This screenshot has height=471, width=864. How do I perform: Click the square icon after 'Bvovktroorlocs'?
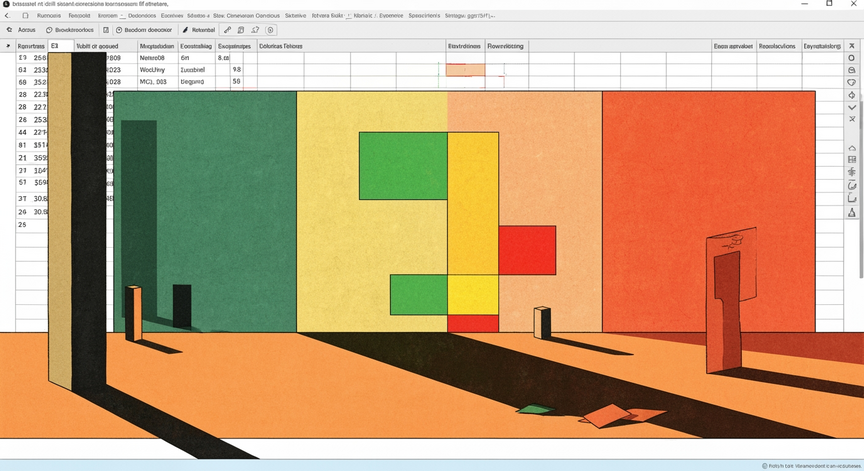click(106, 30)
